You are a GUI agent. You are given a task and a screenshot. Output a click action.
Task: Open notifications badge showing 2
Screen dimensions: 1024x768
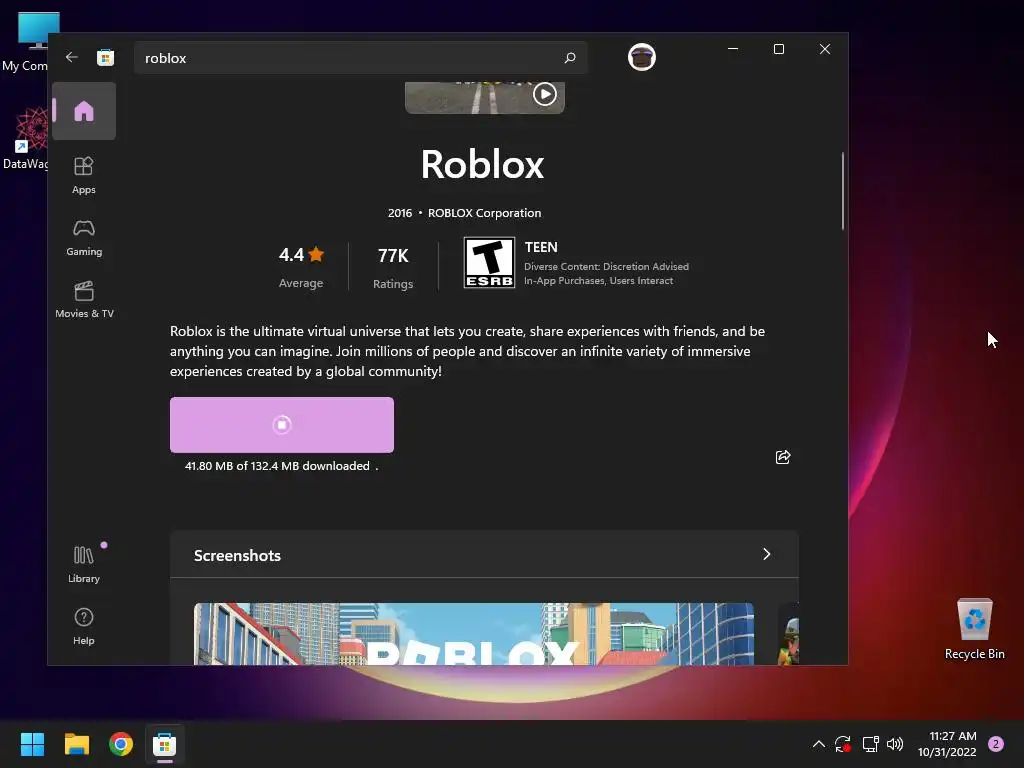(996, 744)
